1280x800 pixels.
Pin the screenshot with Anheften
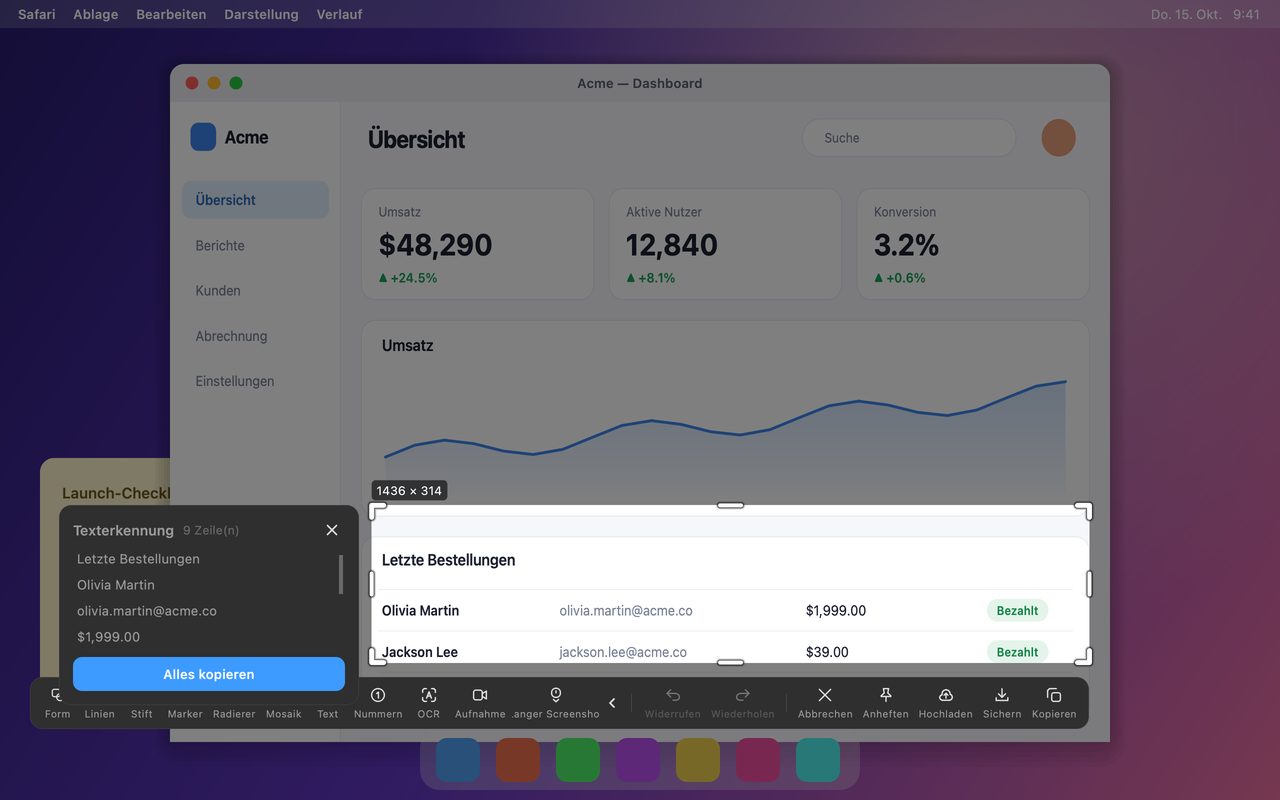tap(885, 703)
